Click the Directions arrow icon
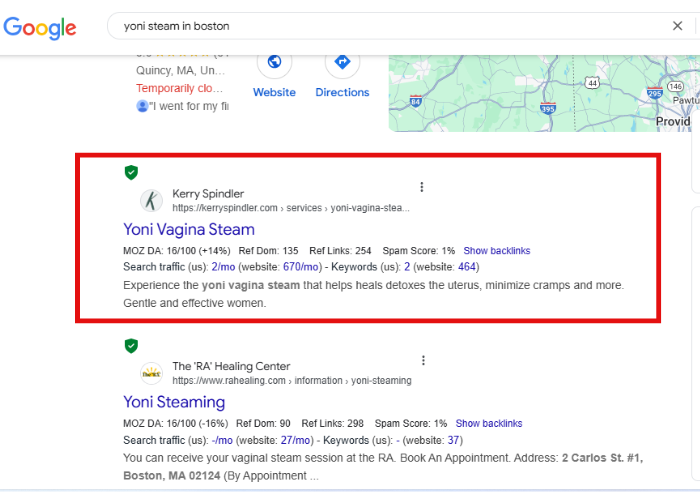This screenshot has height=500, width=700. point(342,63)
